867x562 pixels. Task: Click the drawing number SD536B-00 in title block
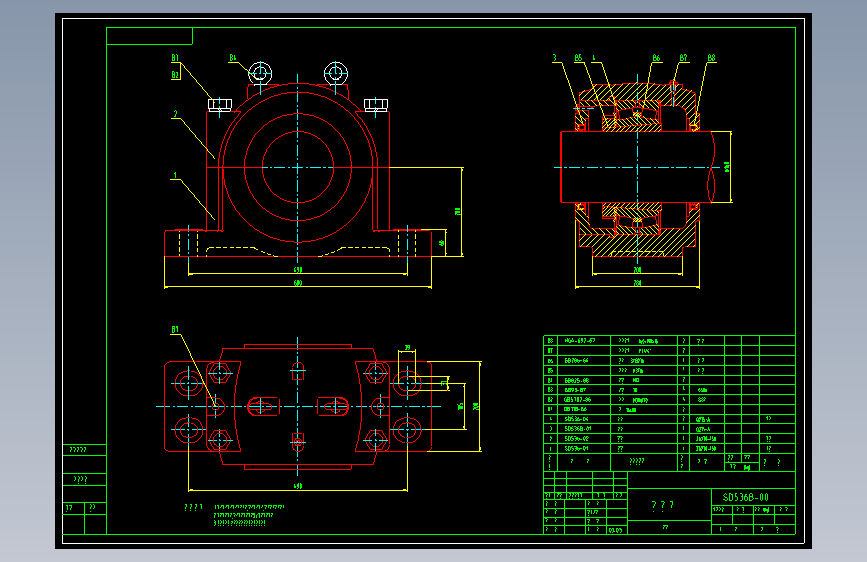click(745, 497)
